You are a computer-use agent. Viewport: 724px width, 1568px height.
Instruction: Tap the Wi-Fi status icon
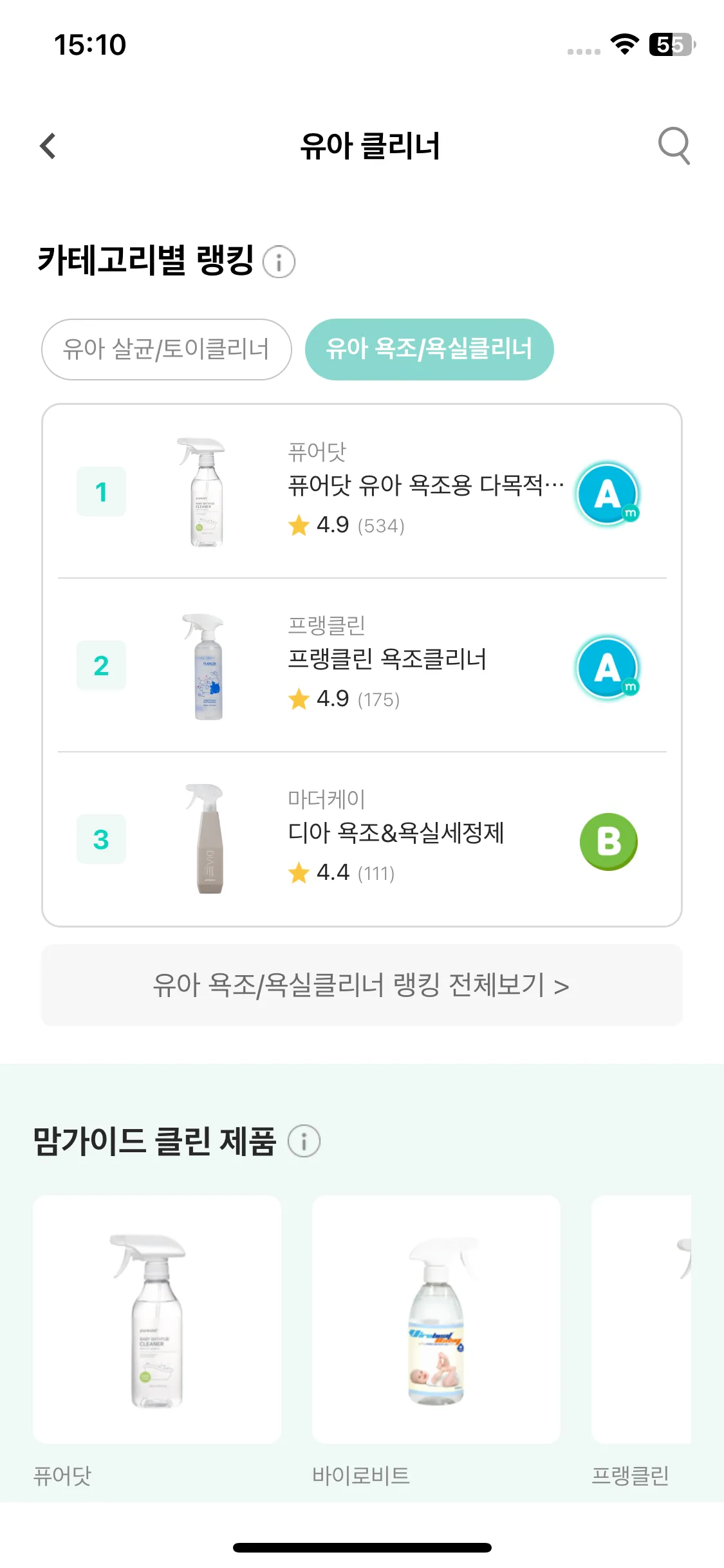[624, 44]
